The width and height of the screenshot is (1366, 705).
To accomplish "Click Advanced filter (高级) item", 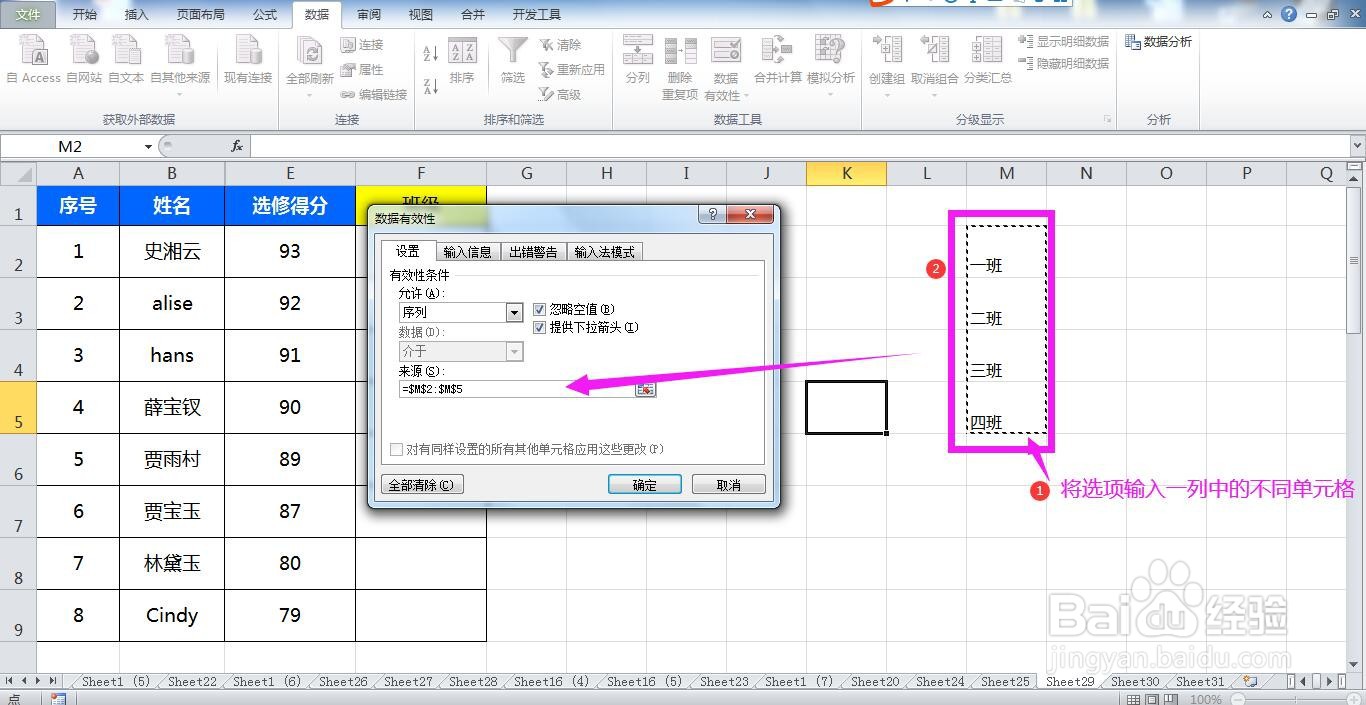I will [x=560, y=95].
